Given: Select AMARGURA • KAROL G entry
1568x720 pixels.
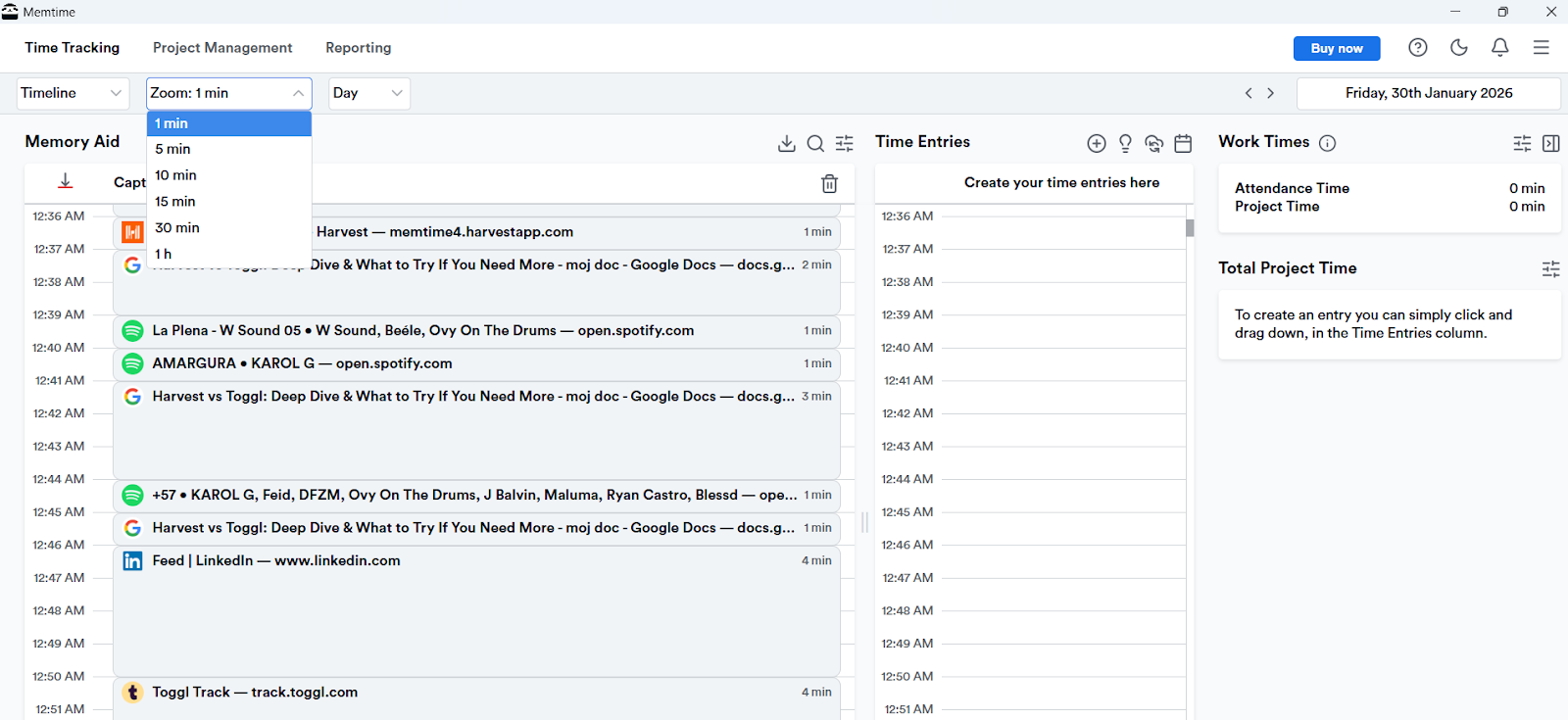Looking at the screenshot, I should (x=476, y=363).
